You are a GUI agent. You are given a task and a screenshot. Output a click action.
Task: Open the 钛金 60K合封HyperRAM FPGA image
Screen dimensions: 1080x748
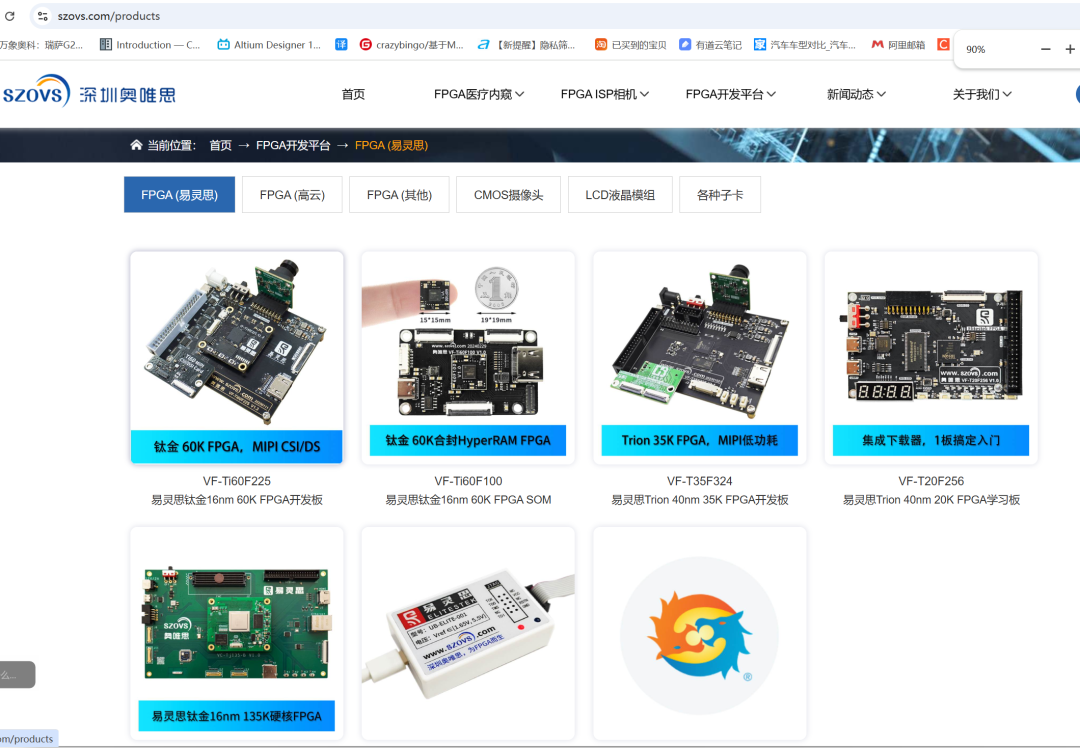(468, 357)
